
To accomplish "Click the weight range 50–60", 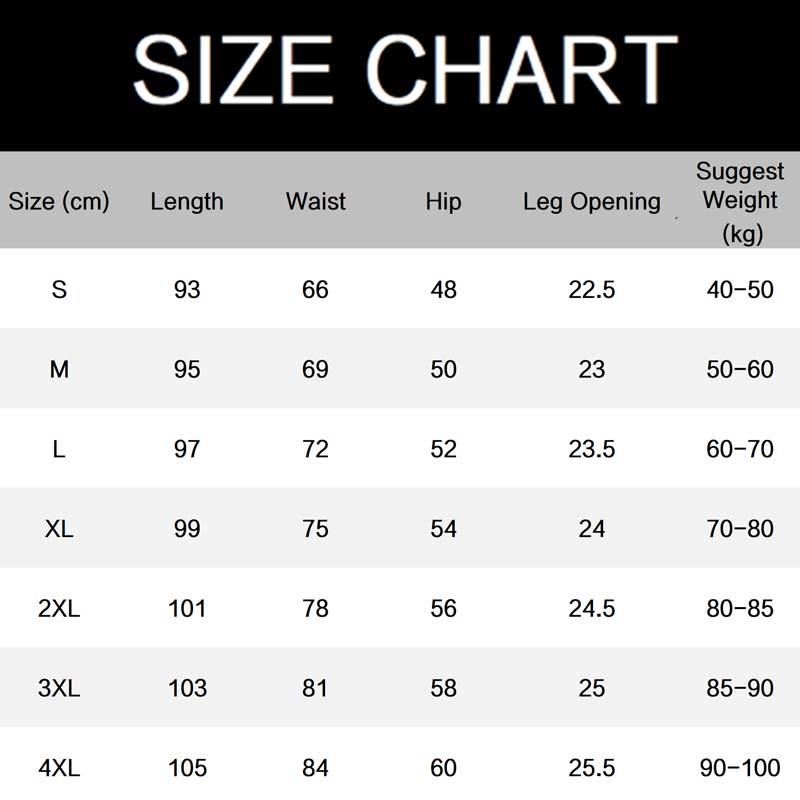I will [740, 369].
